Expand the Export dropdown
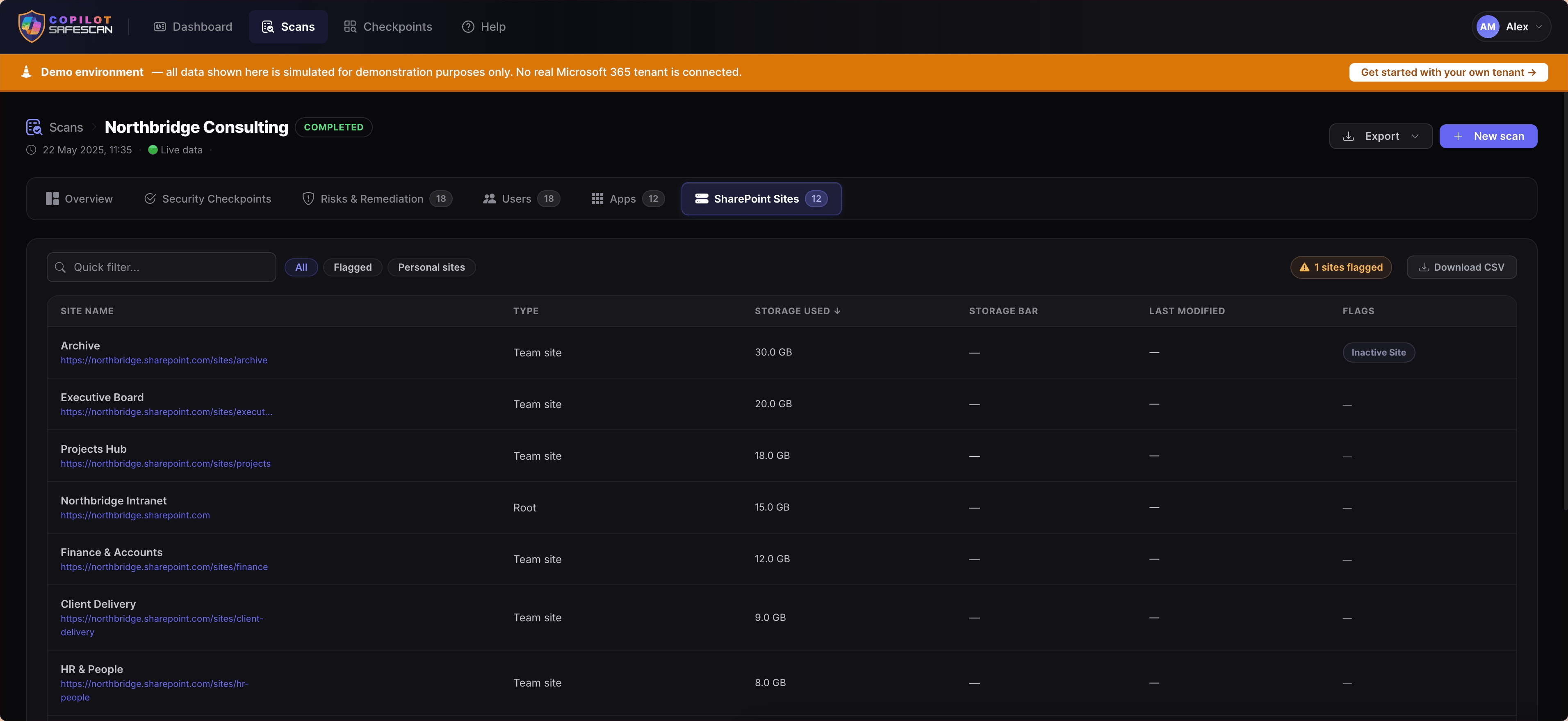 click(1381, 137)
